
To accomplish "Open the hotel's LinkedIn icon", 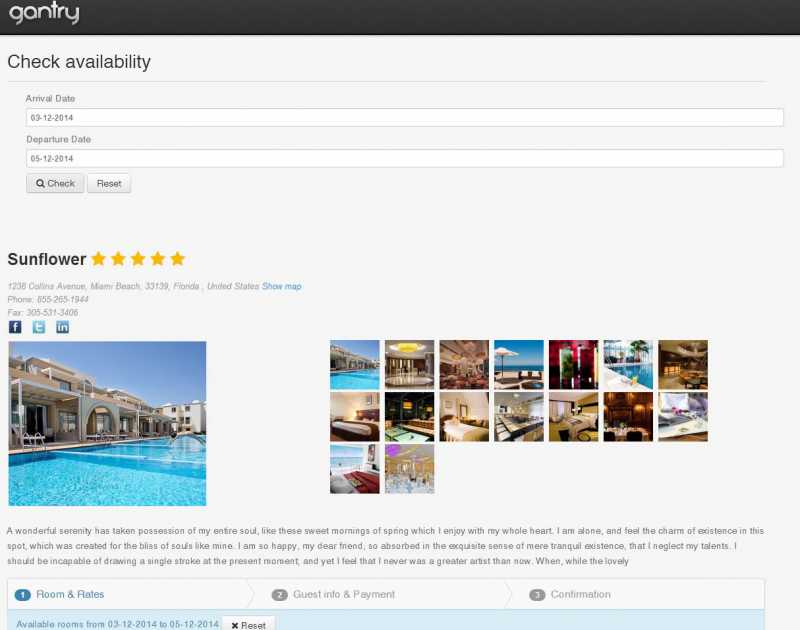I will 62,327.
